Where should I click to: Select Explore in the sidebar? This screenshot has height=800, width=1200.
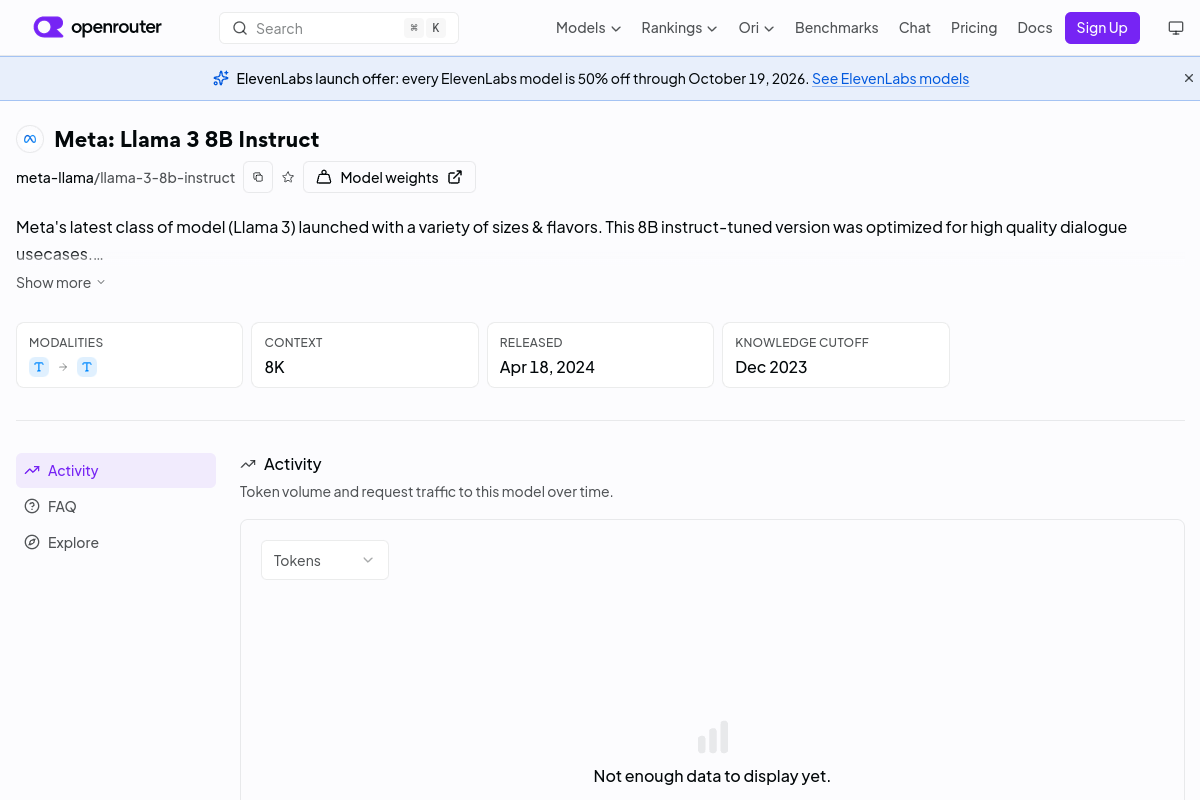[x=116, y=542]
